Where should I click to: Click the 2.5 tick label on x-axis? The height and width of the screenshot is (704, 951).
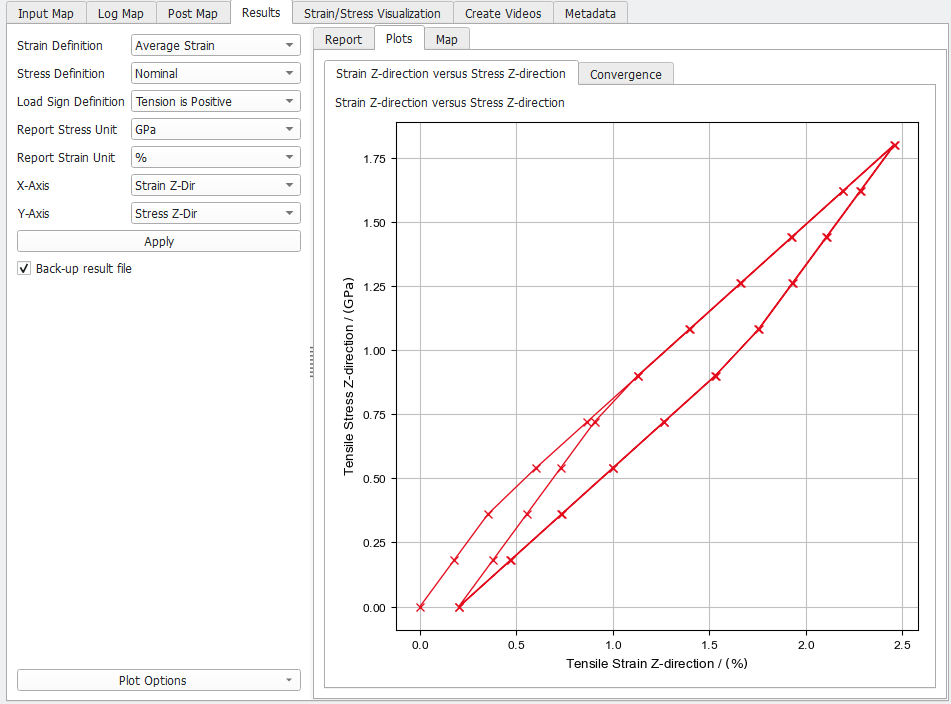pyautogui.click(x=902, y=645)
